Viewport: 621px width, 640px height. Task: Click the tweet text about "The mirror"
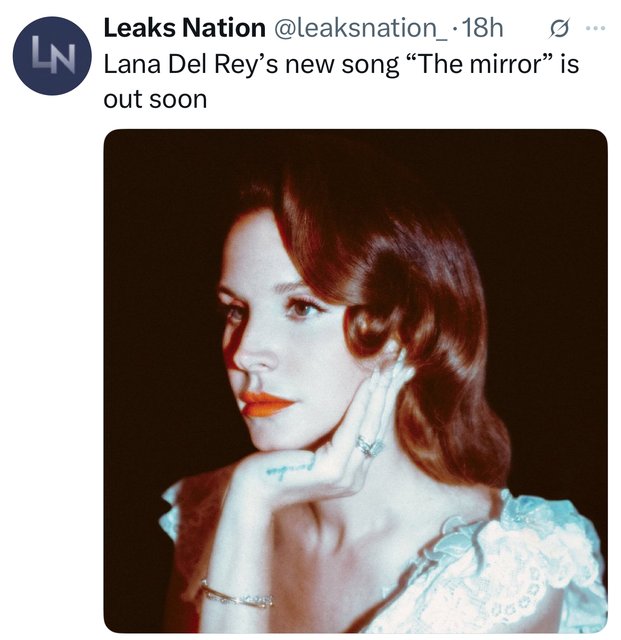point(341,82)
